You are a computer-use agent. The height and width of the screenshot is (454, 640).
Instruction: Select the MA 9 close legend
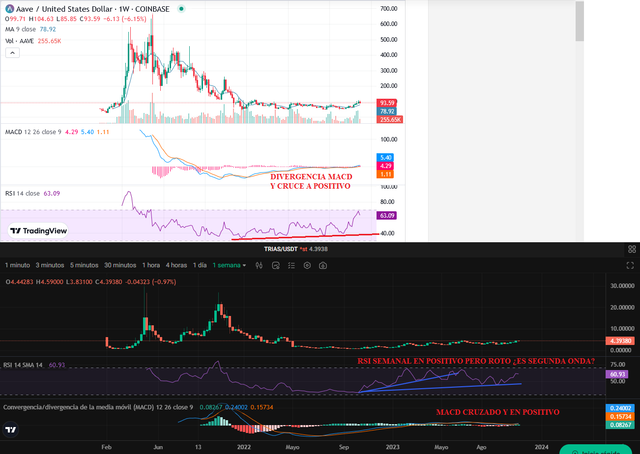(x=31, y=29)
